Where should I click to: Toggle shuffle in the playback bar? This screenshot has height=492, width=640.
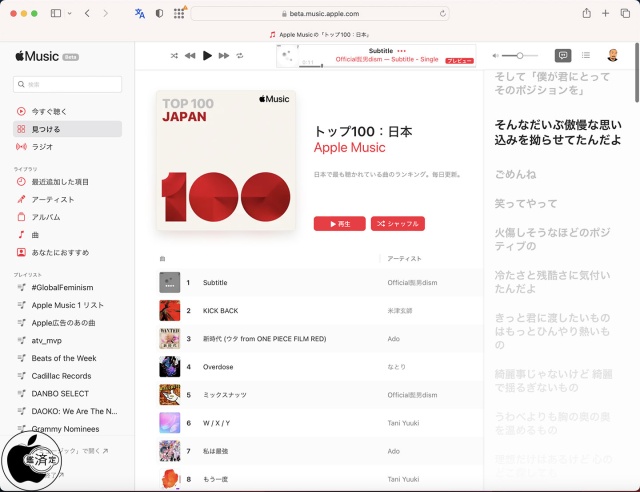click(174, 56)
